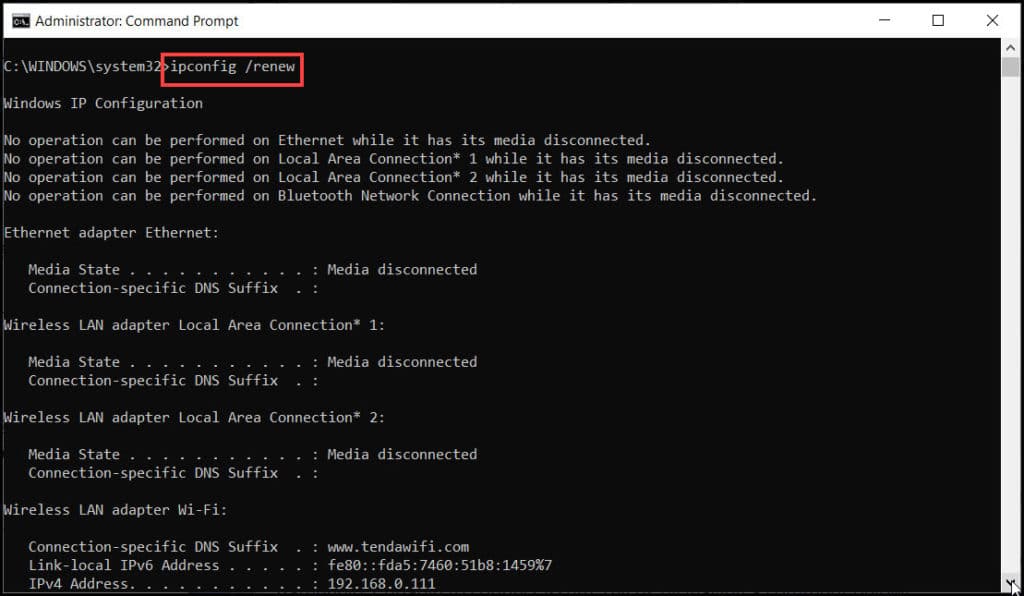
Task: Minimize the Command Prompt window
Action: 882,20
